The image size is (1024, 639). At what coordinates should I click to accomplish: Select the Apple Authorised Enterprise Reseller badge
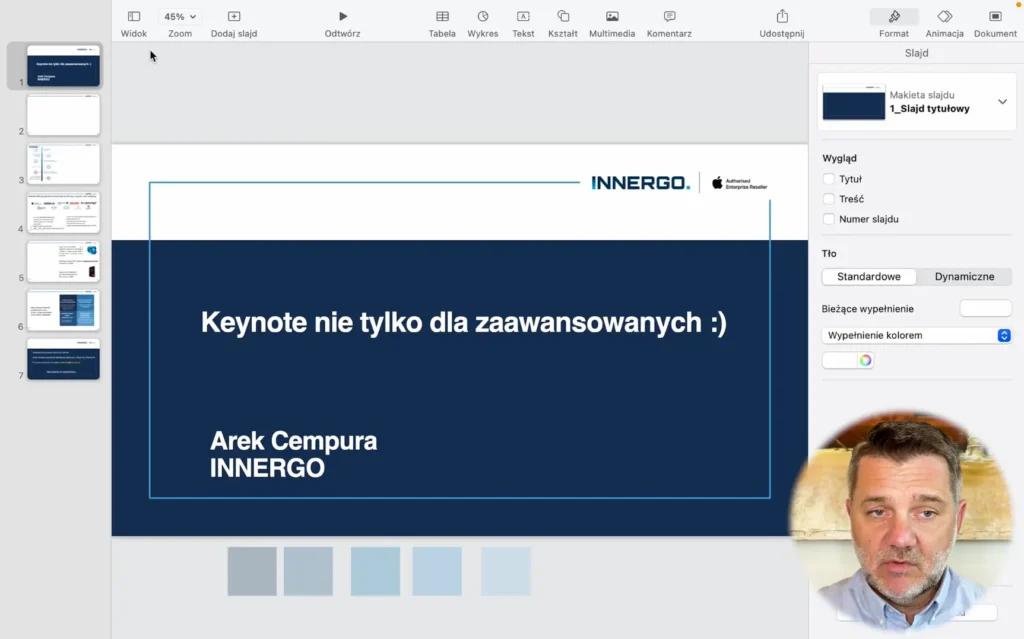(740, 184)
